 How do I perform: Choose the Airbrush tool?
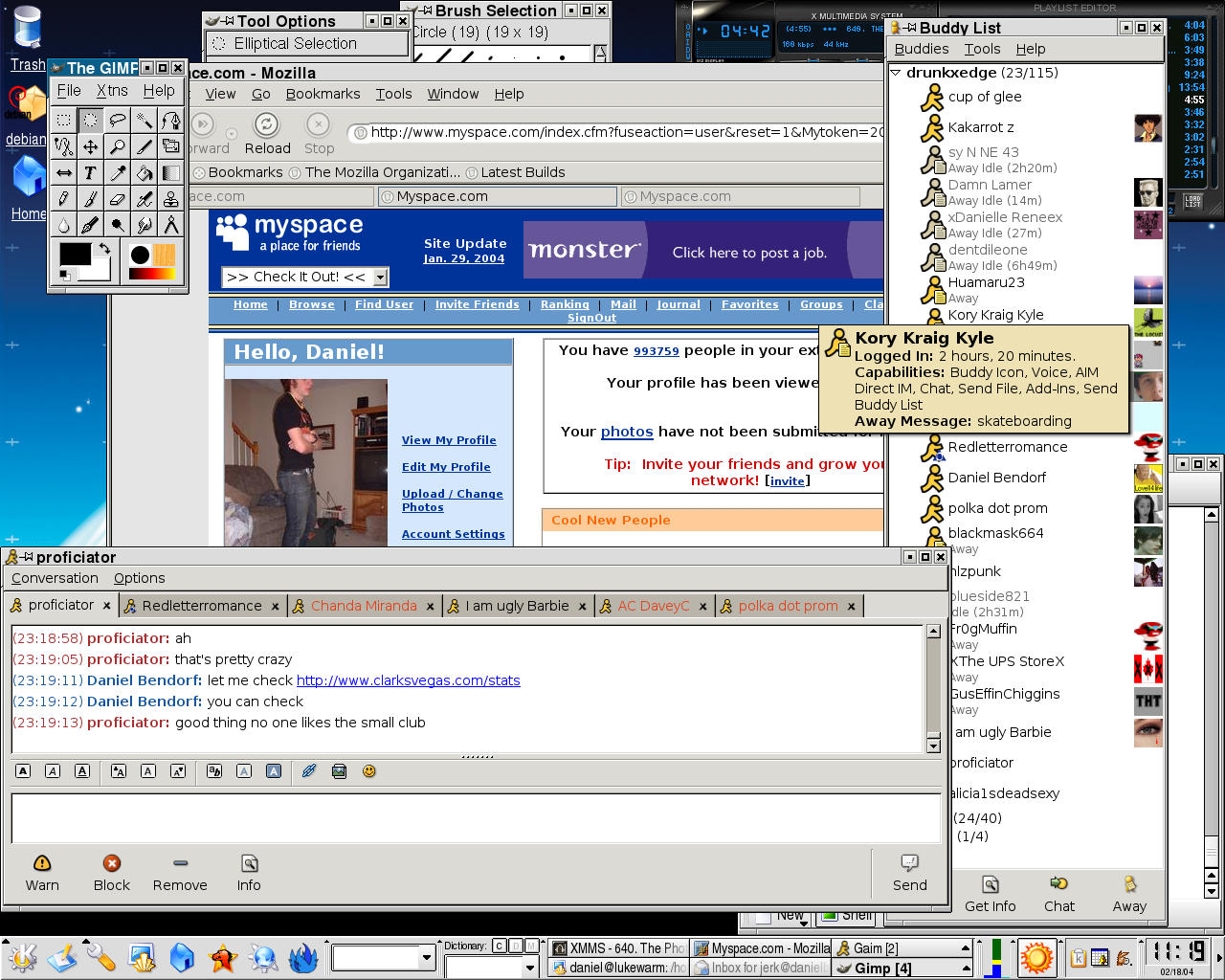coord(144,199)
